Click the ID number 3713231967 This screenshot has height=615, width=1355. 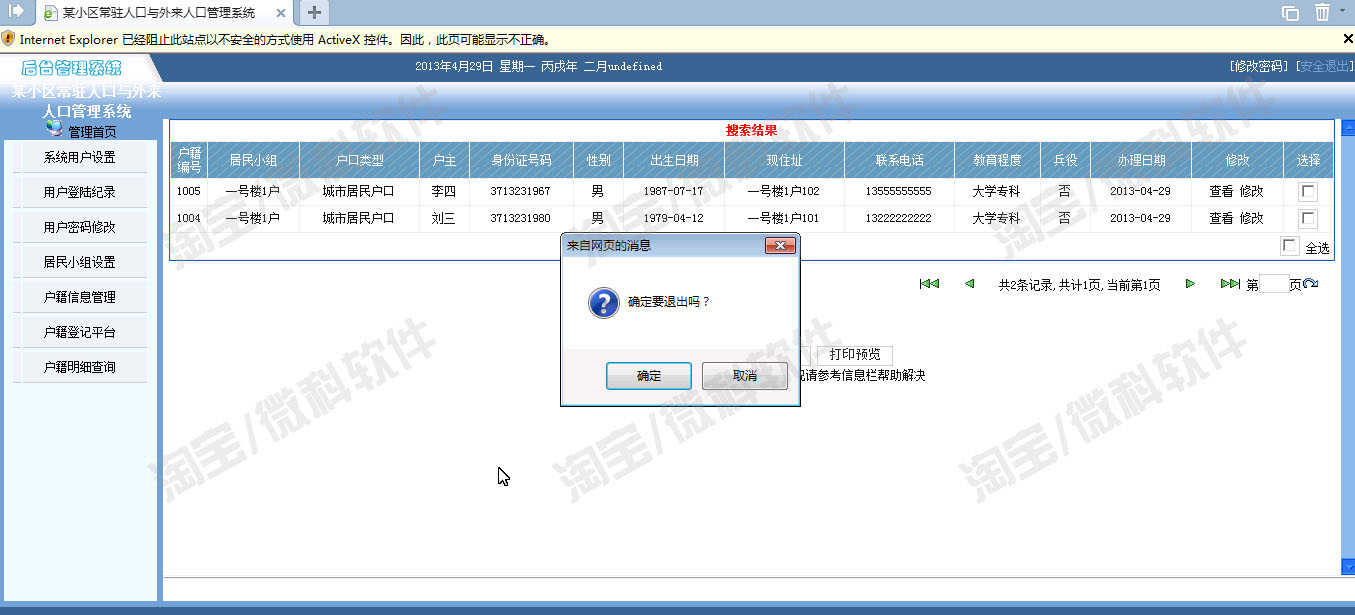[520, 191]
